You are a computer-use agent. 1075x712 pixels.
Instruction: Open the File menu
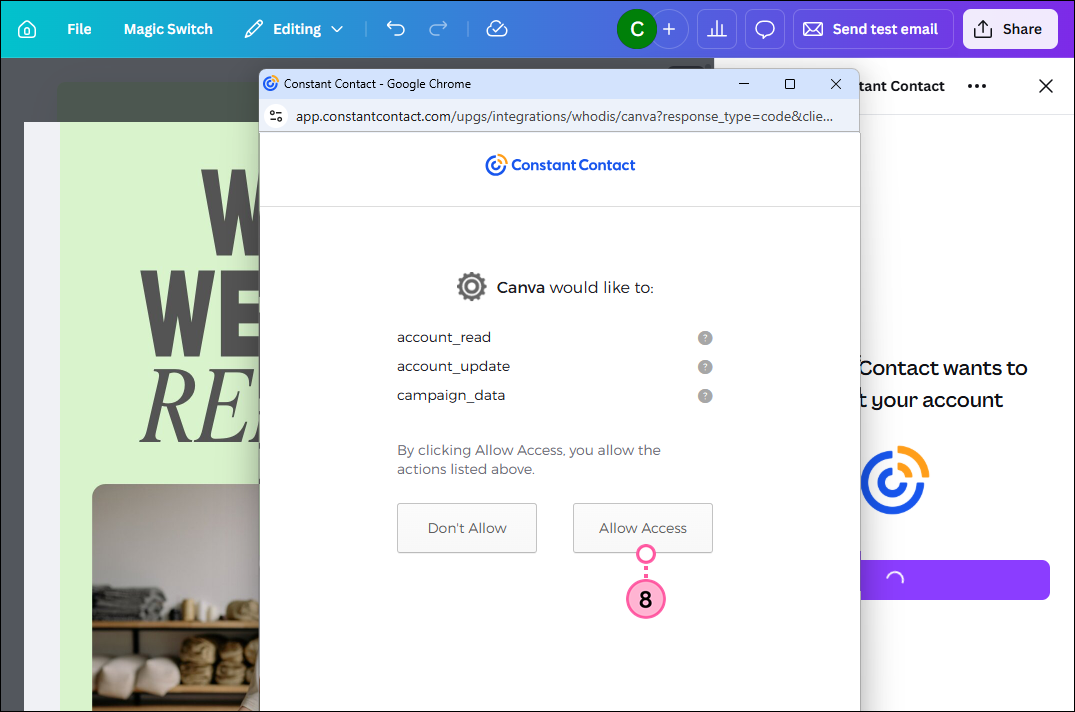click(x=79, y=29)
